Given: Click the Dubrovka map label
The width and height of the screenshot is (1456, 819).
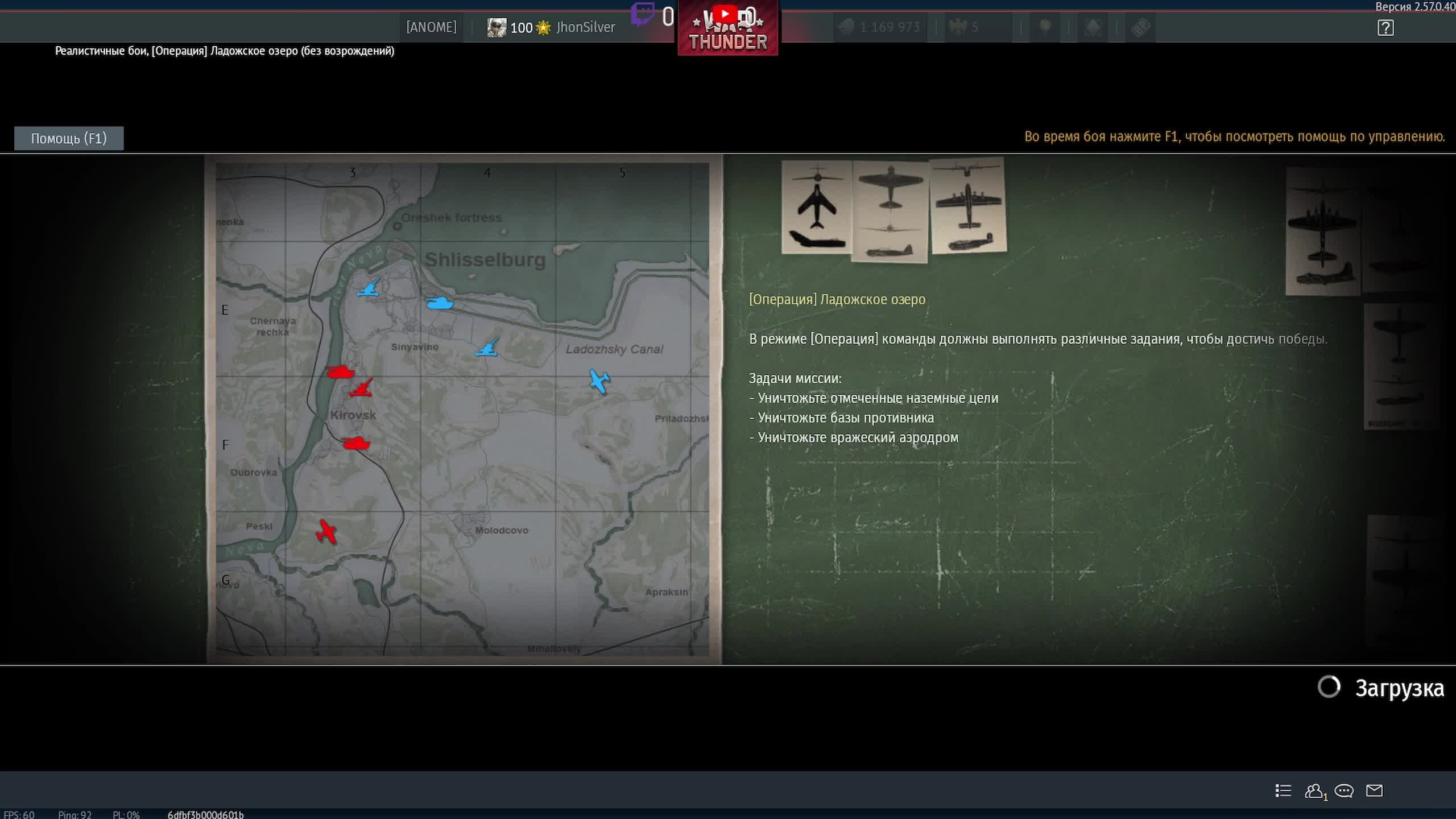Looking at the screenshot, I should [254, 473].
